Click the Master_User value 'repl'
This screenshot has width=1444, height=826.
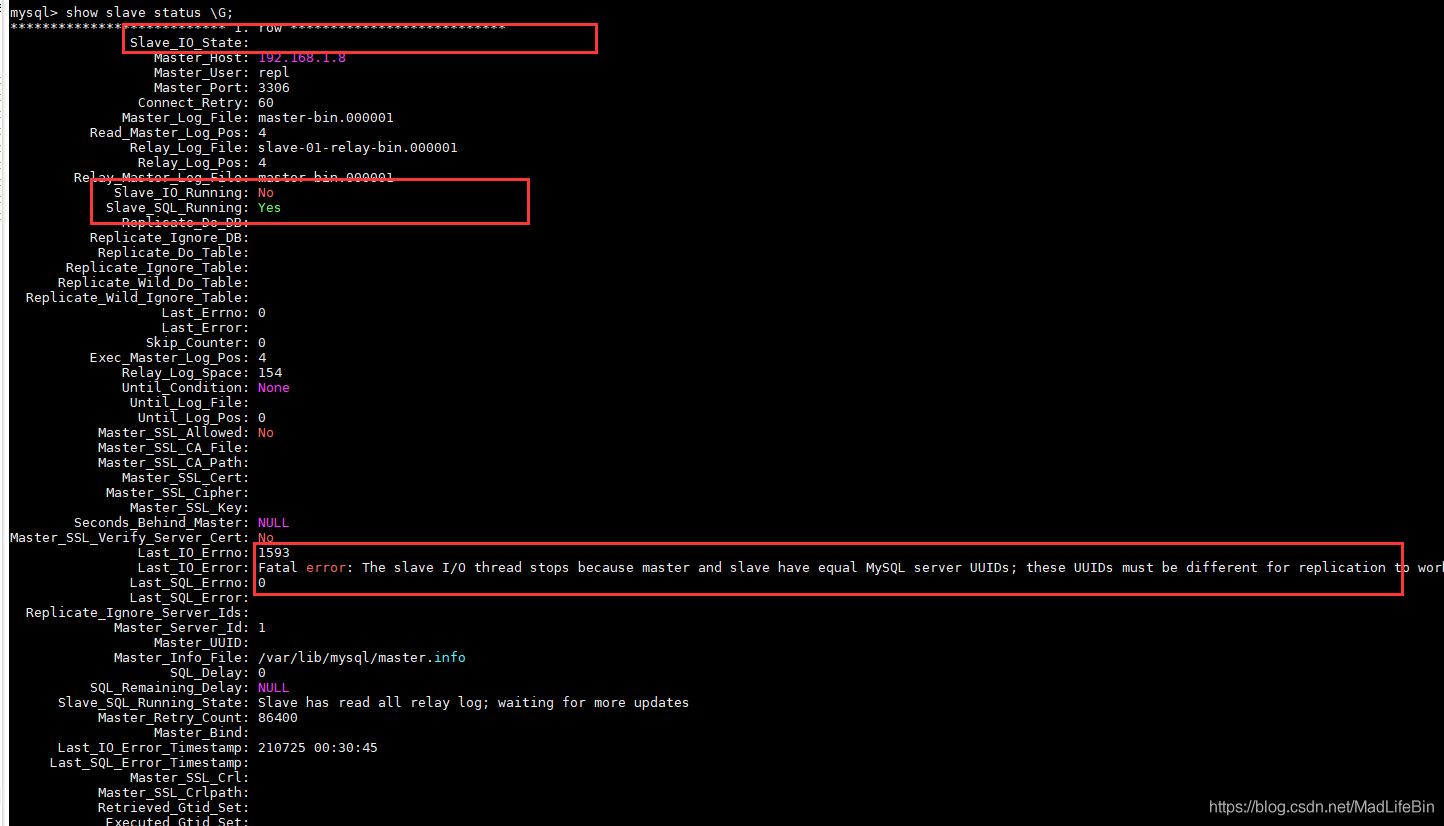[273, 73]
